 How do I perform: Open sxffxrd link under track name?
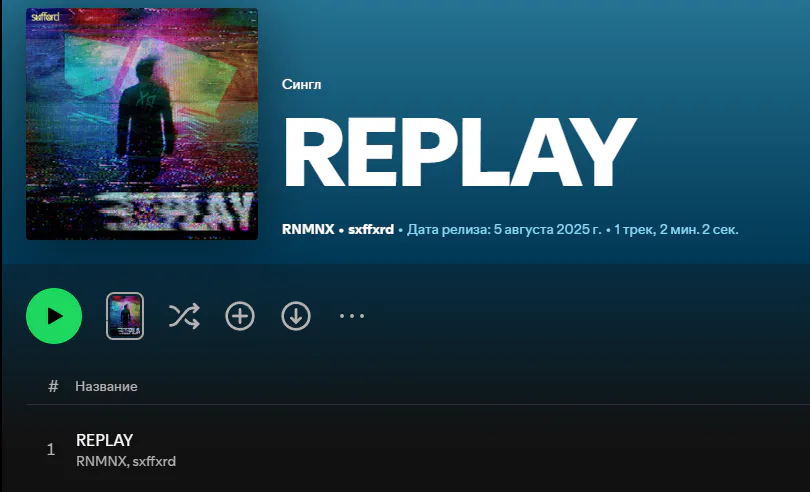154,461
